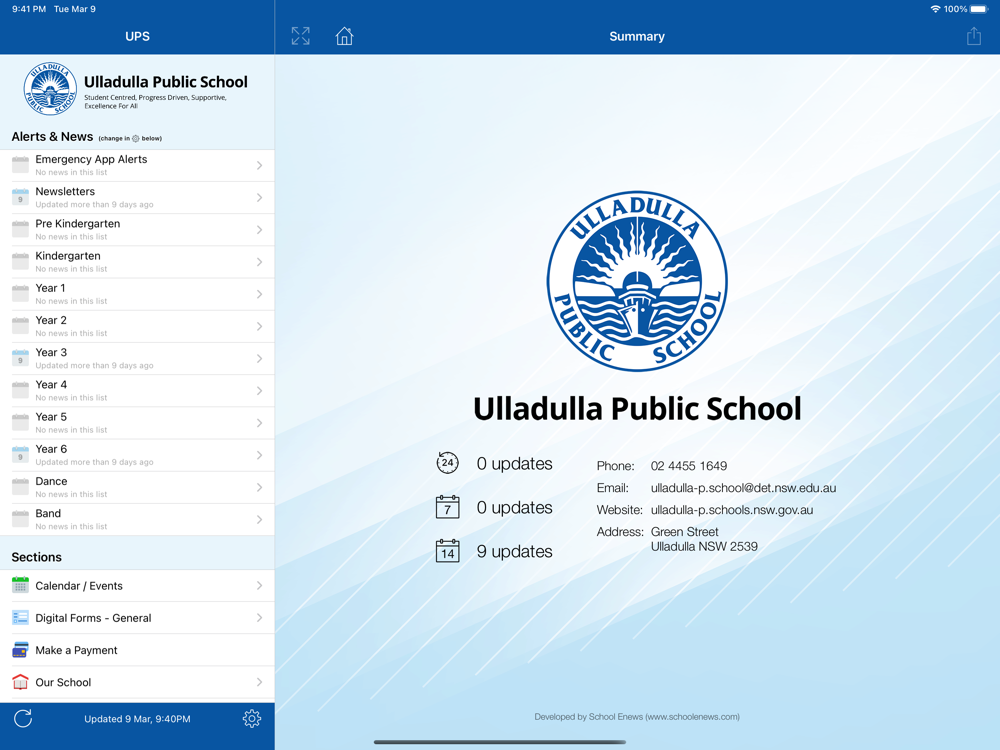Open Digital Forms - General section
1000x750 pixels.
(137, 617)
